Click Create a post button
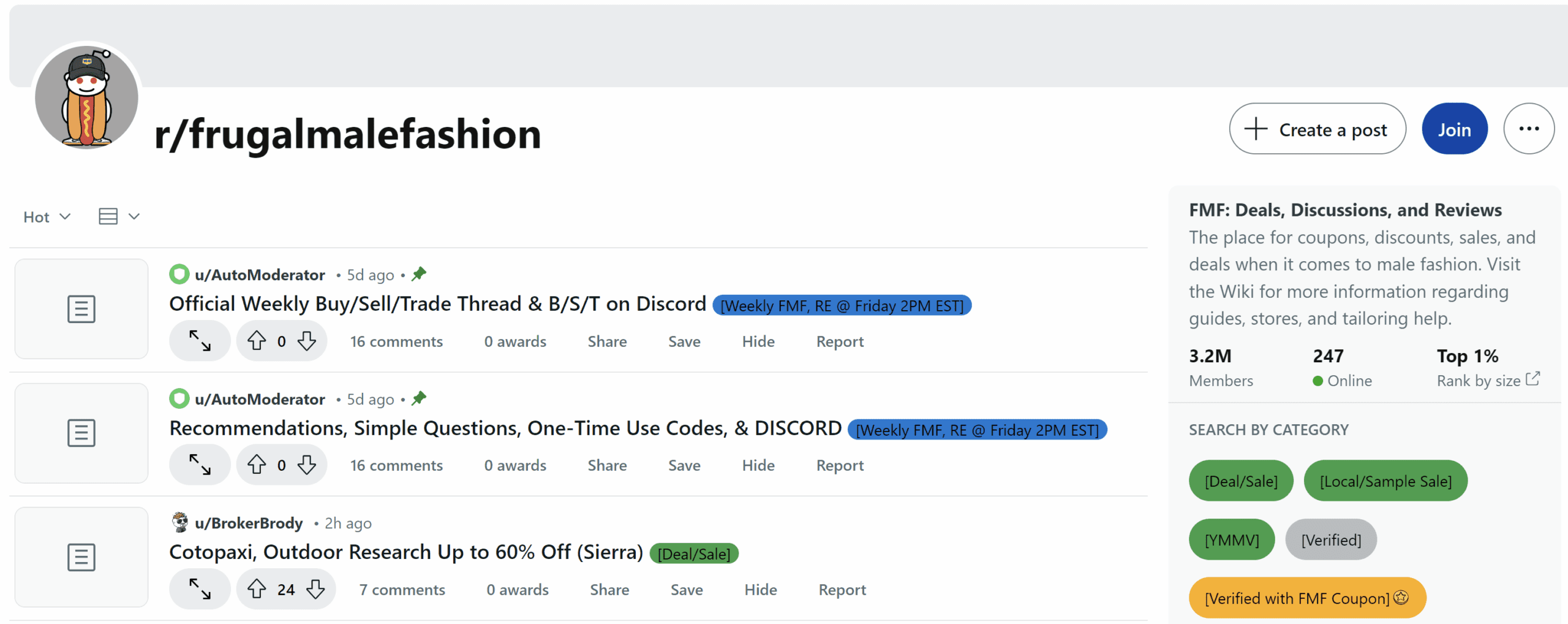Viewport: 1568px width, 624px height. (1317, 129)
